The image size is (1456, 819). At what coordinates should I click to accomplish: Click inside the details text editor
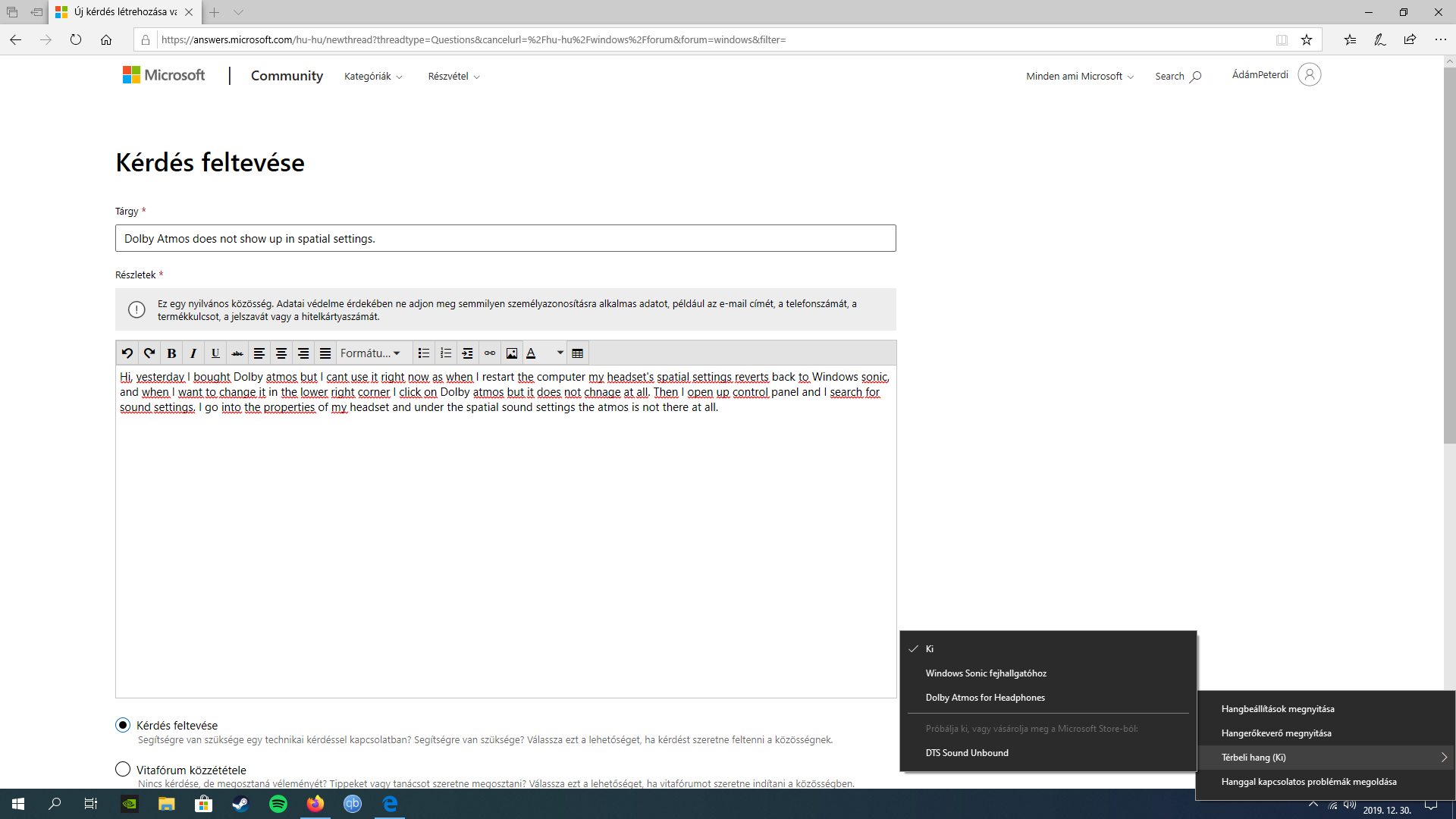[505, 531]
